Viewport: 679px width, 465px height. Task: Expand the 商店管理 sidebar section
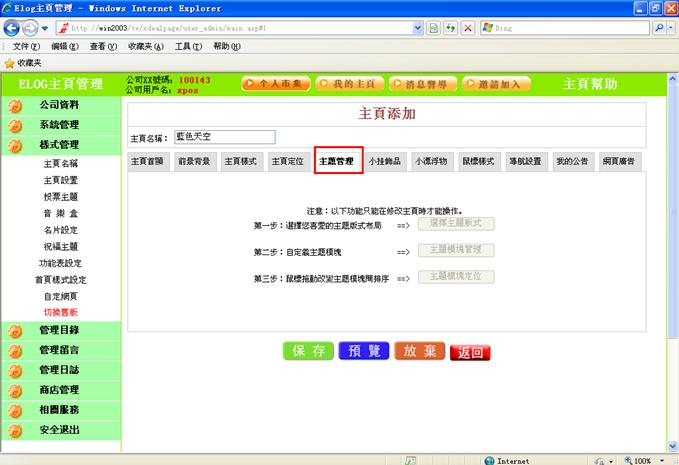click(59, 390)
